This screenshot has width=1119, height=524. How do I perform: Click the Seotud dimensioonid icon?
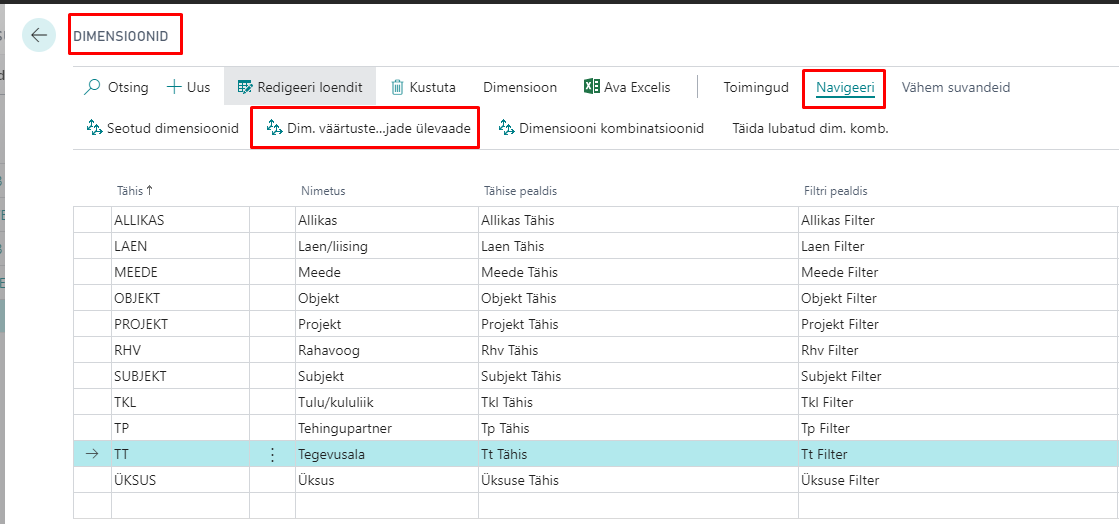pos(95,128)
